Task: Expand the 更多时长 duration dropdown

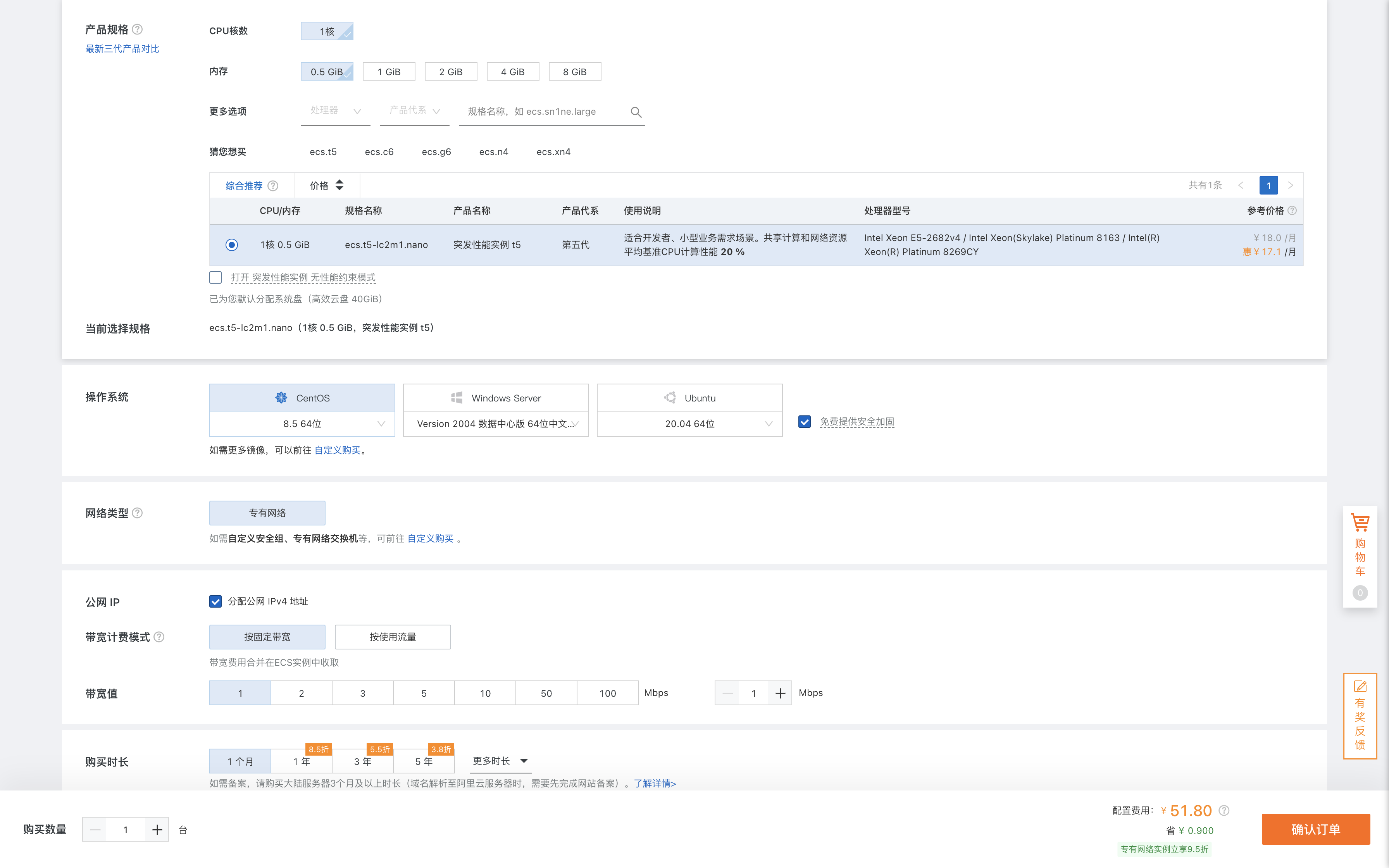Action: [x=500, y=761]
